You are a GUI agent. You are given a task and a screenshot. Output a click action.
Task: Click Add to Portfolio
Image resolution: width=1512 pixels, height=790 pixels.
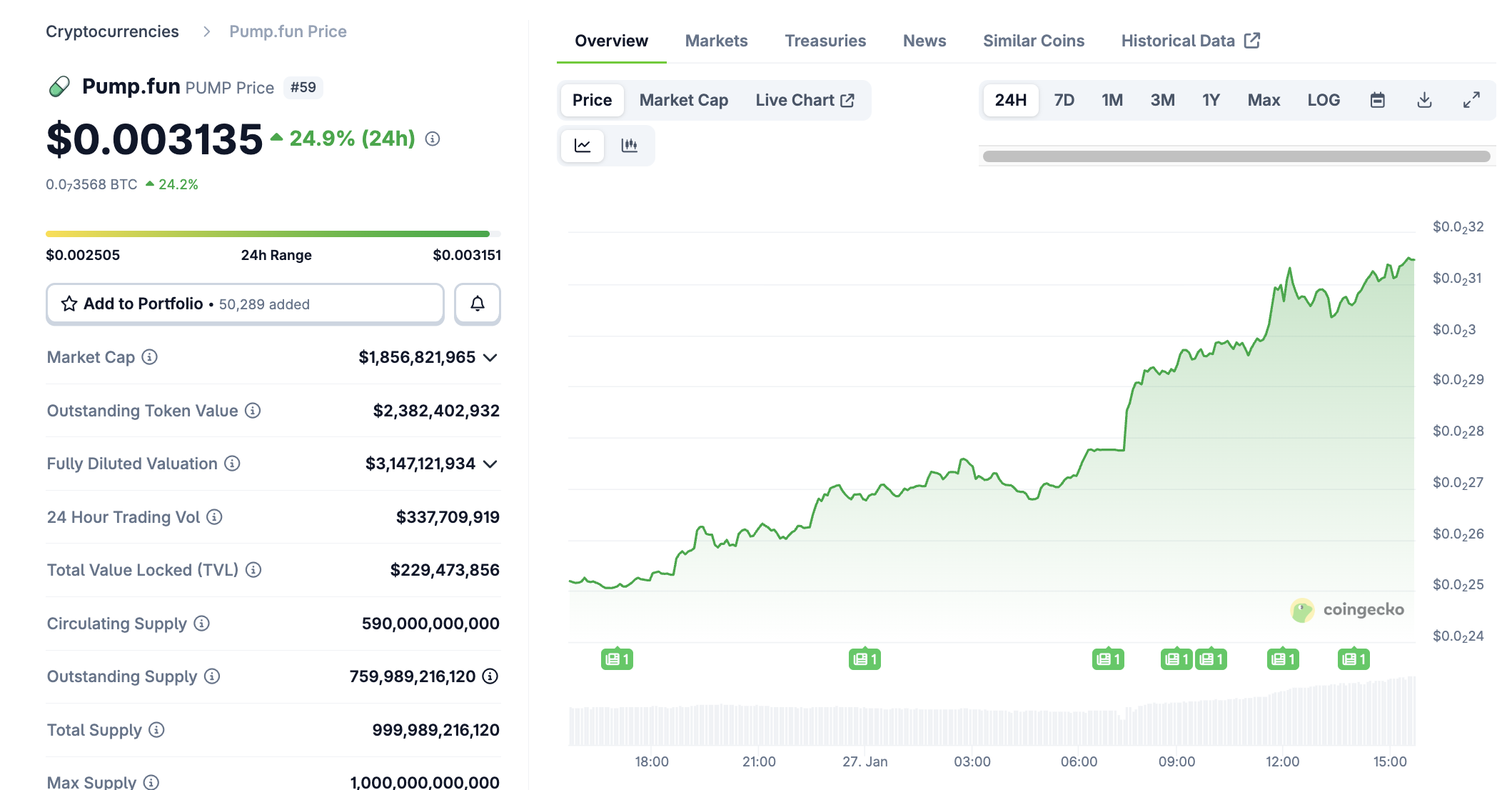143,304
